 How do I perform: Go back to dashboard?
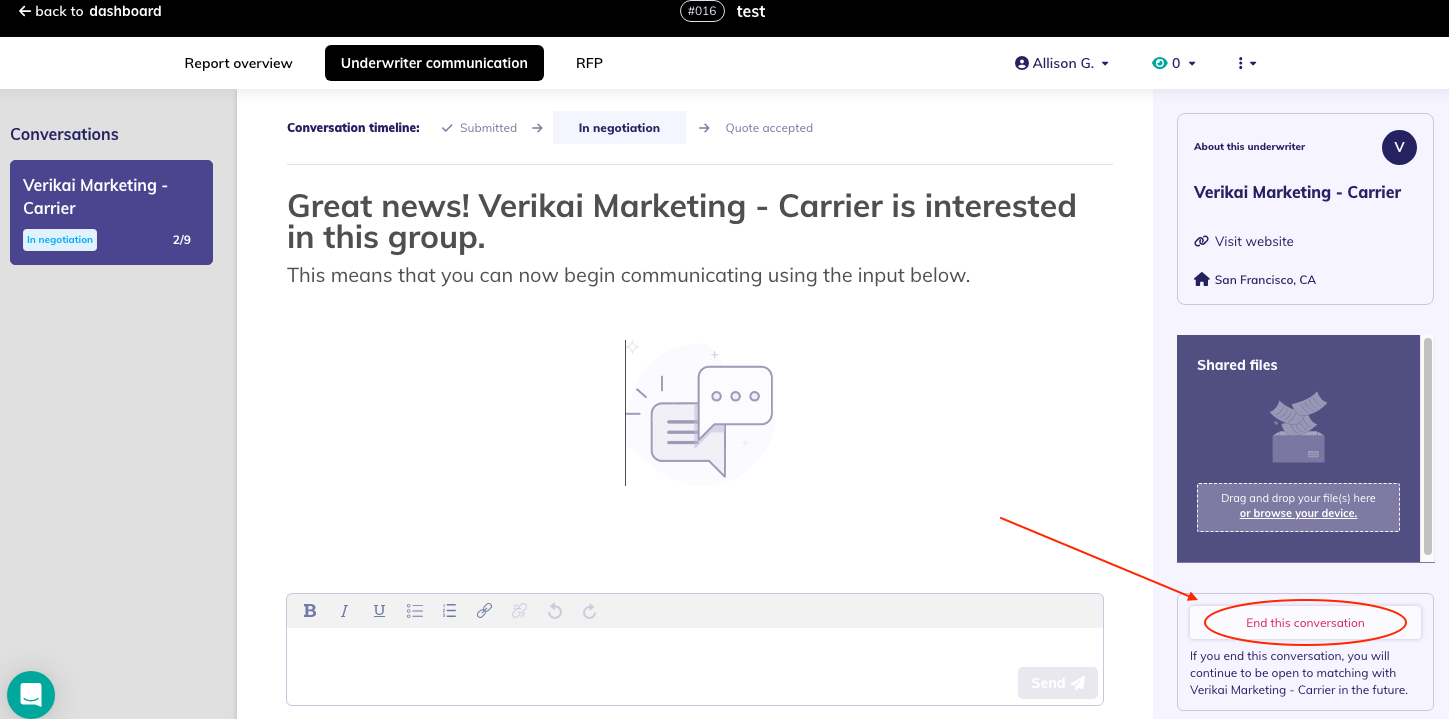tap(90, 12)
